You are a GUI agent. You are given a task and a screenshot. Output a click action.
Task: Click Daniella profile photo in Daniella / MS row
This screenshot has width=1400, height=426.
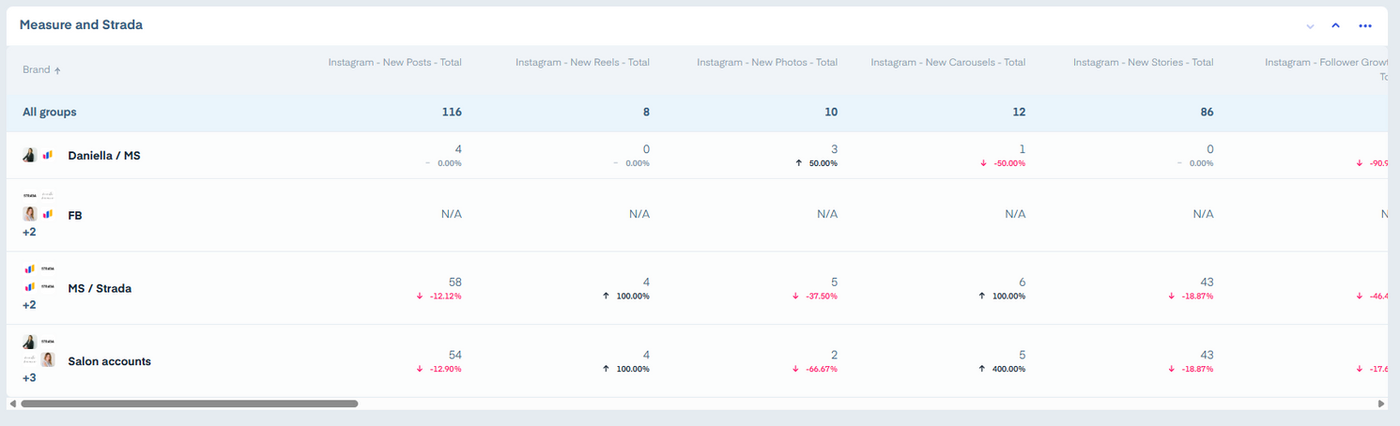pyautogui.click(x=30, y=156)
